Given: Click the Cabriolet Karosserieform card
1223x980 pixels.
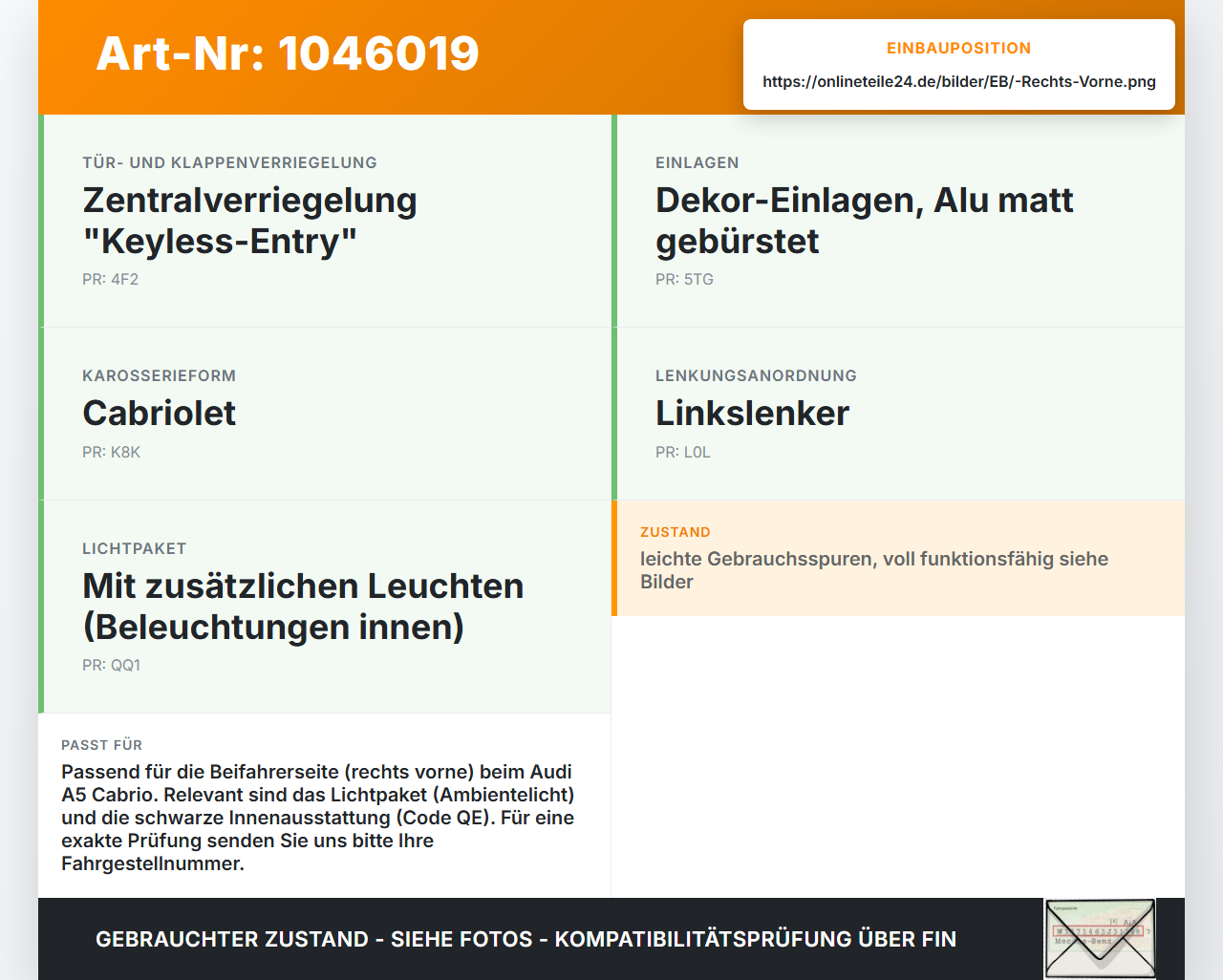Looking at the screenshot, I should point(325,414).
